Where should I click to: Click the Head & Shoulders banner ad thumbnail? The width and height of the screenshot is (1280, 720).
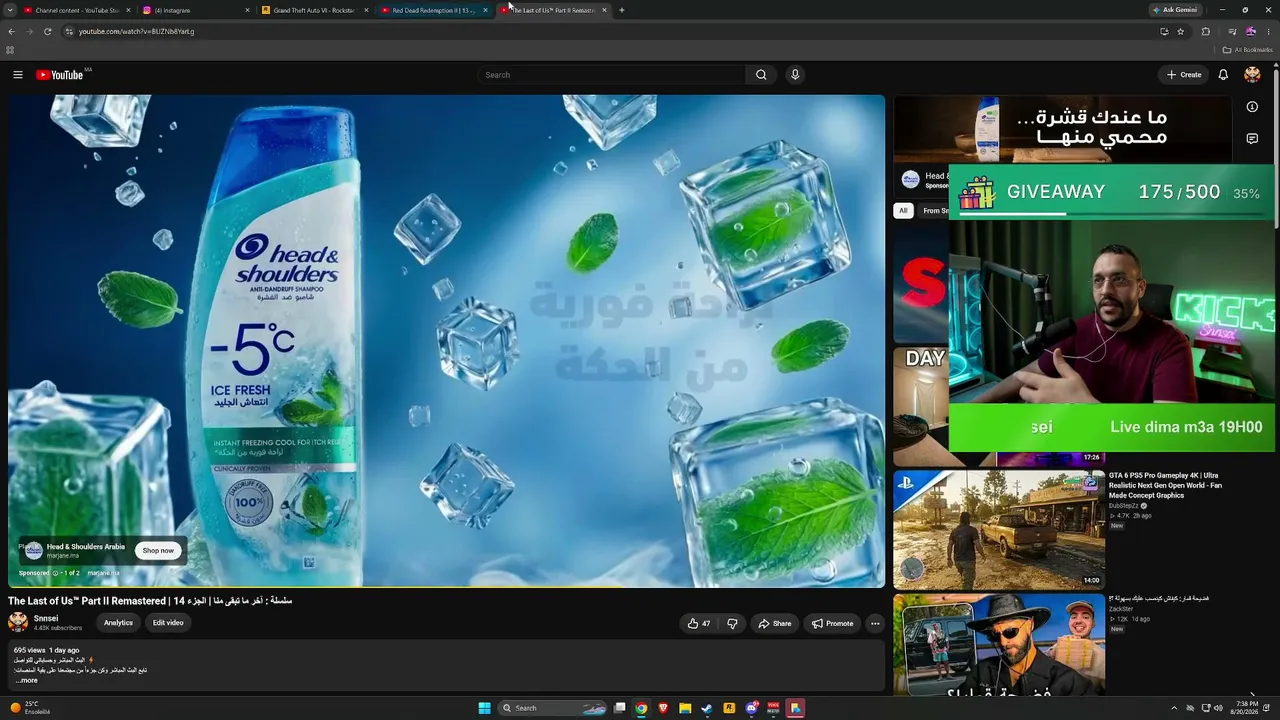[x=1063, y=129]
